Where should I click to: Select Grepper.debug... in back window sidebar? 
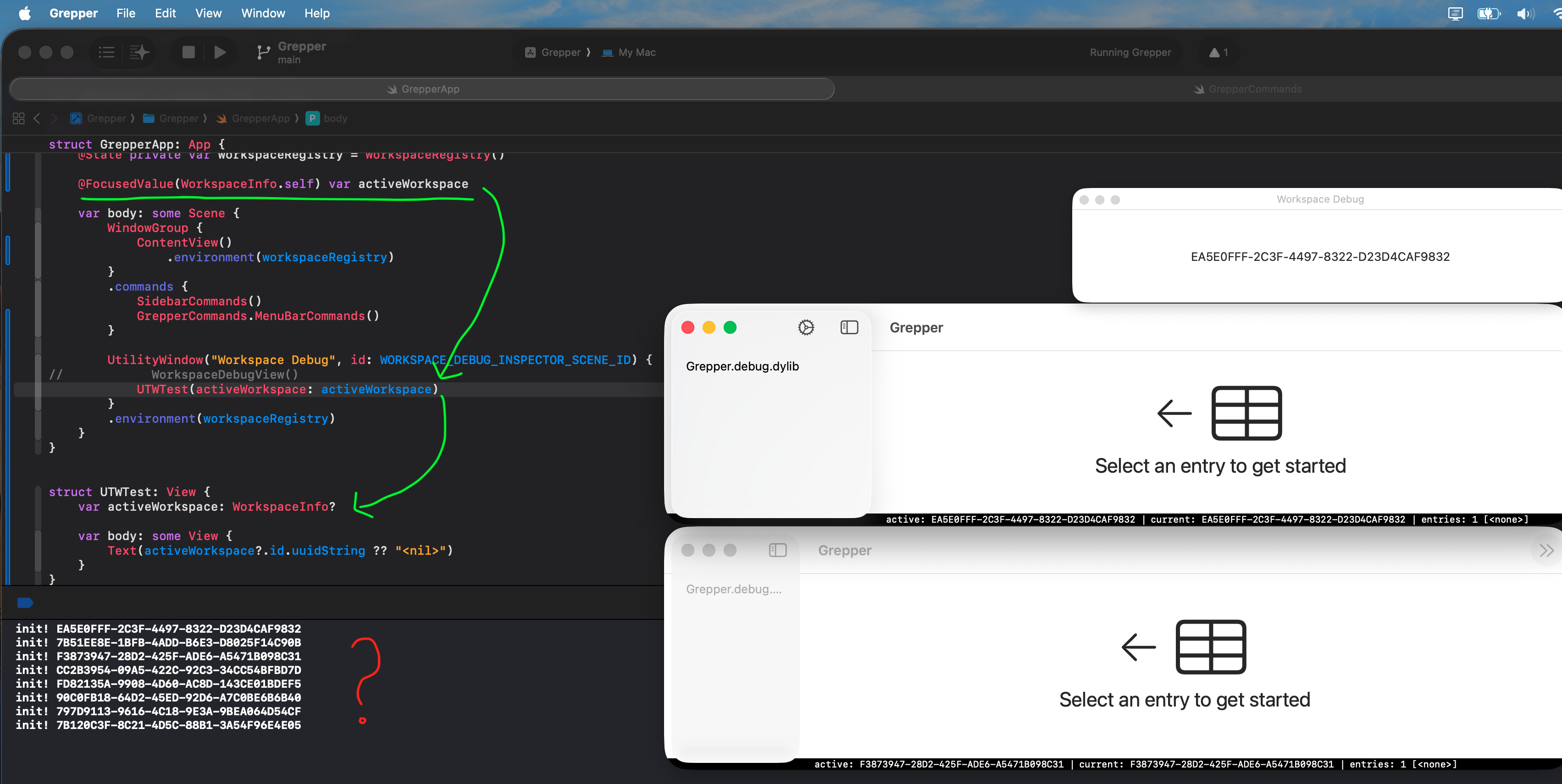pos(734,589)
